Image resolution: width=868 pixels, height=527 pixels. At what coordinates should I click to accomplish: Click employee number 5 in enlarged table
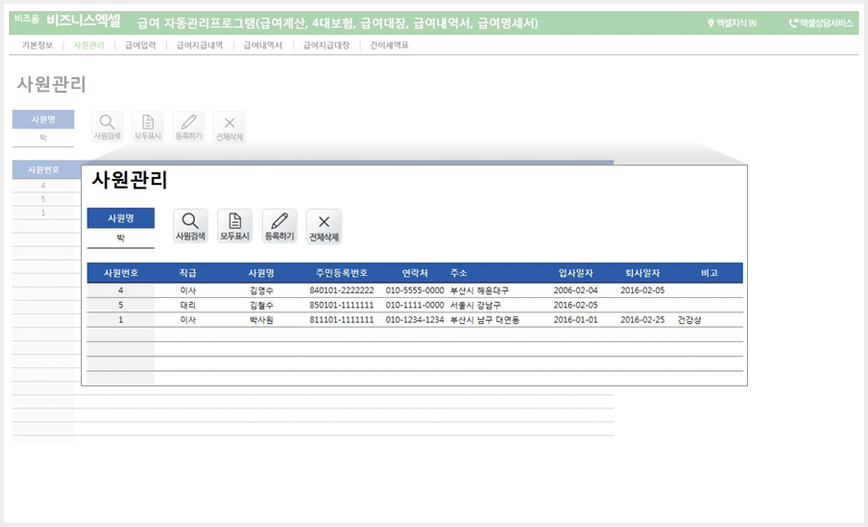121,306
